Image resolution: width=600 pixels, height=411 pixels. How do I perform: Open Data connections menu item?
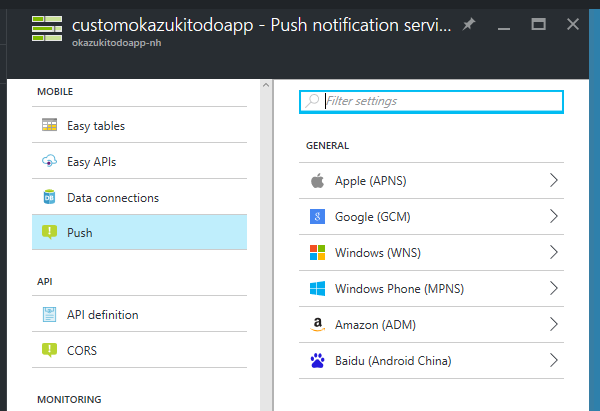[139, 197]
